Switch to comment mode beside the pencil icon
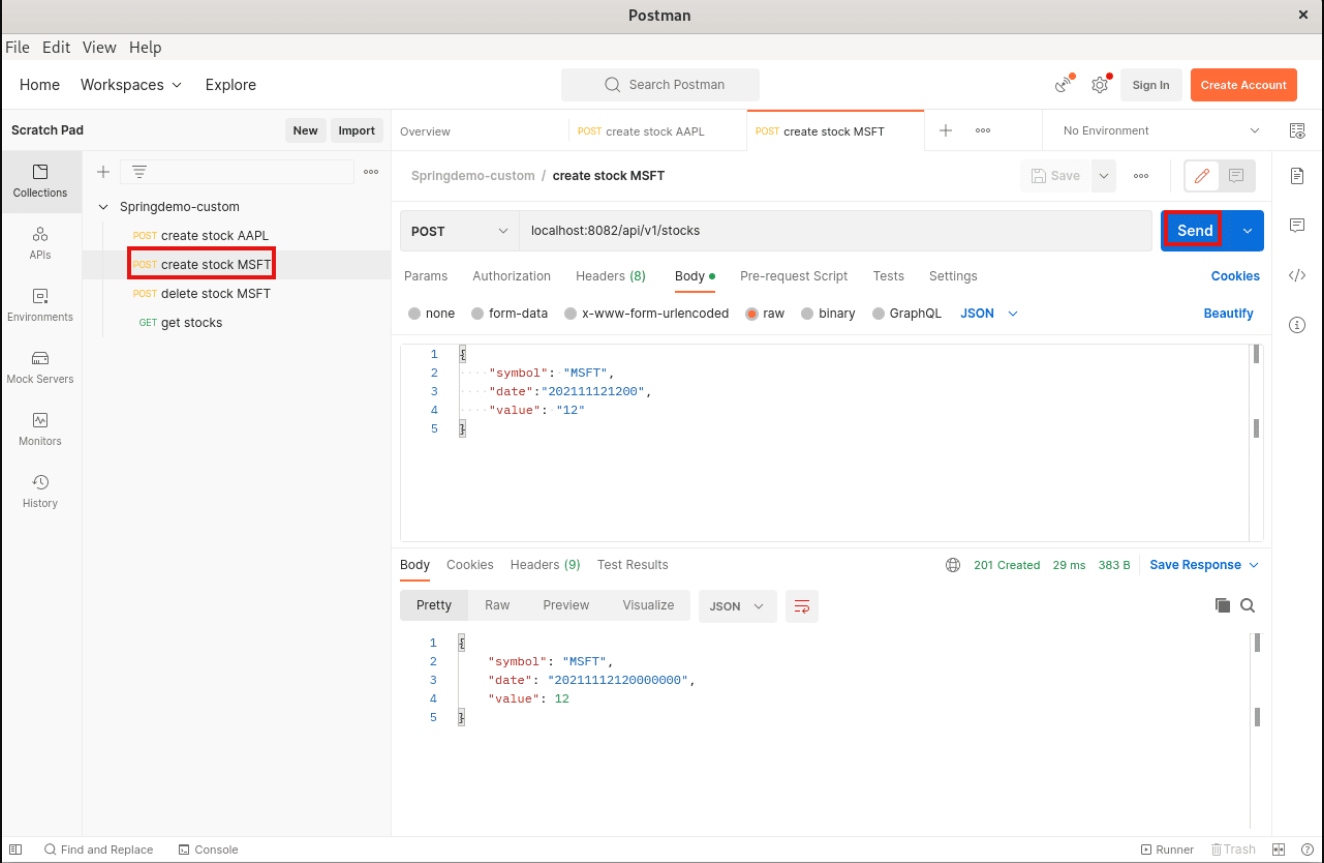The height and width of the screenshot is (863, 1324). [x=1236, y=176]
